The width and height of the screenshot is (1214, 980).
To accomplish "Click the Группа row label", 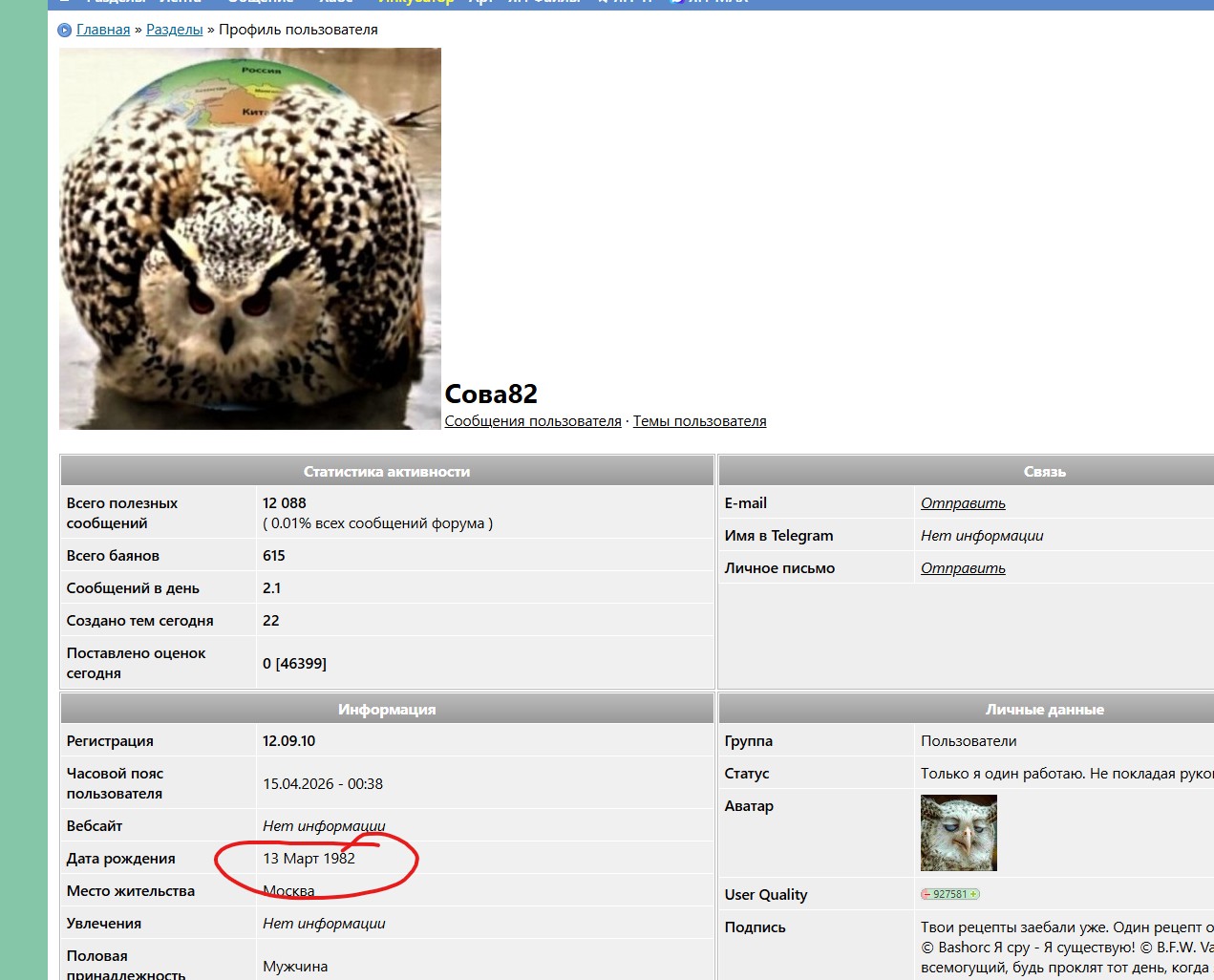I will [x=749, y=741].
